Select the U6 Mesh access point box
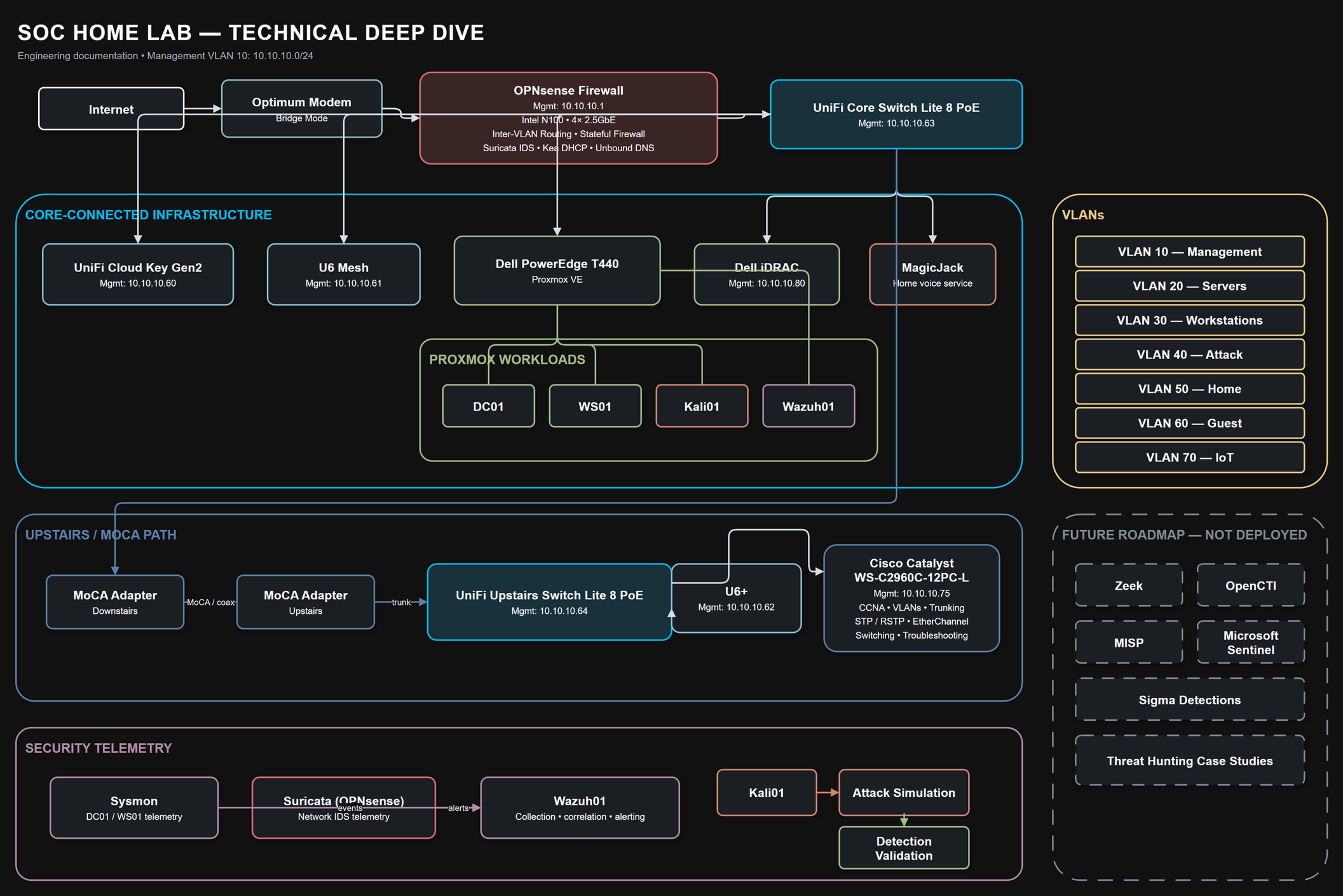This screenshot has width=1343, height=896. [x=344, y=275]
